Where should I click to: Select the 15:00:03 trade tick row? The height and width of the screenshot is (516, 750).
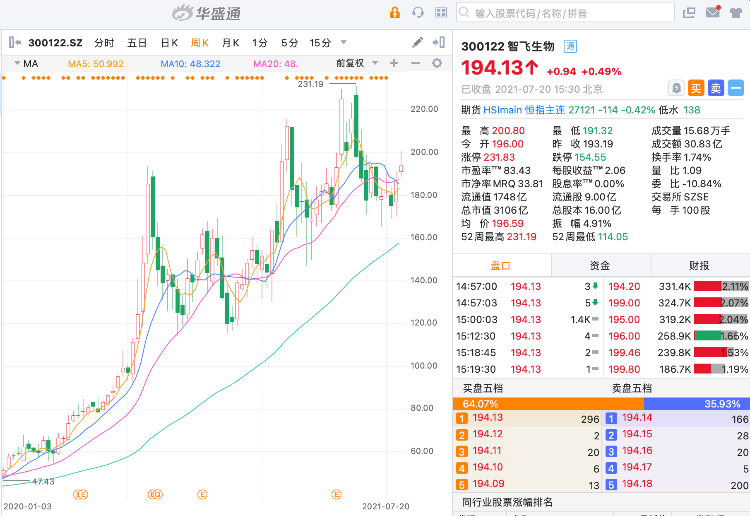pyautogui.click(x=528, y=319)
